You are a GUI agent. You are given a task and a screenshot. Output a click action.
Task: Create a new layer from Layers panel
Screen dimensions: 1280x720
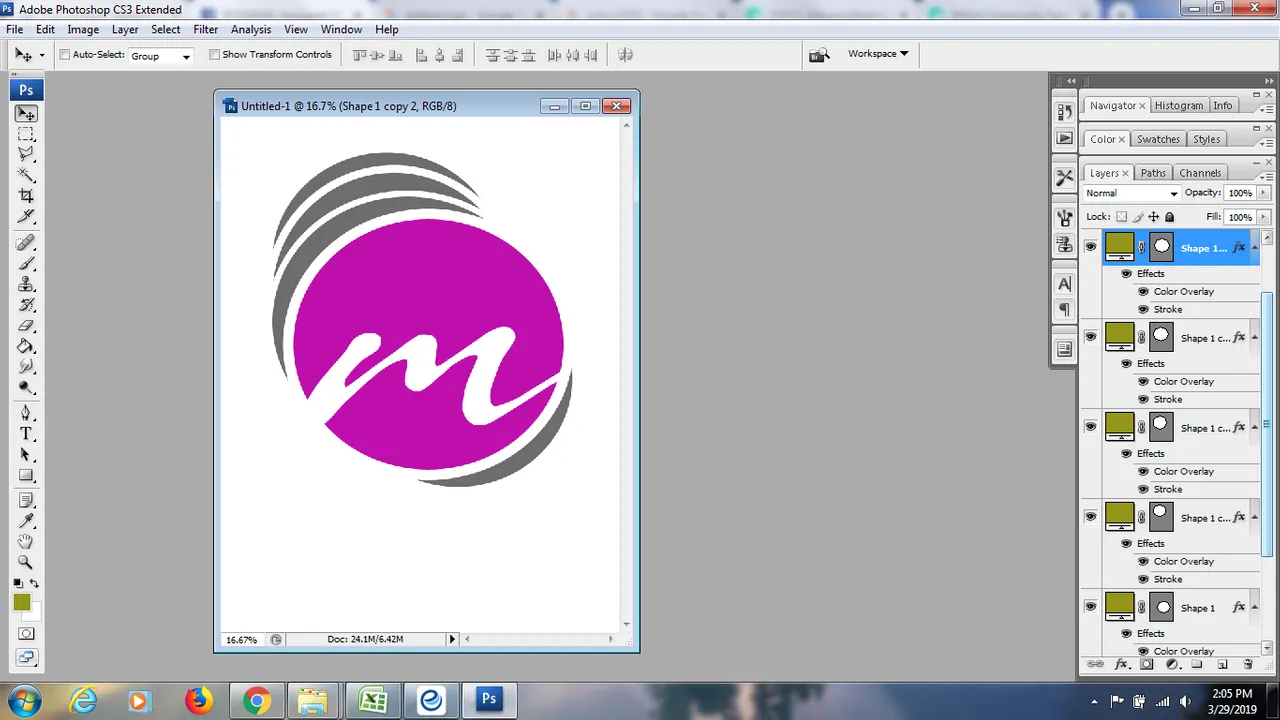(x=1222, y=664)
